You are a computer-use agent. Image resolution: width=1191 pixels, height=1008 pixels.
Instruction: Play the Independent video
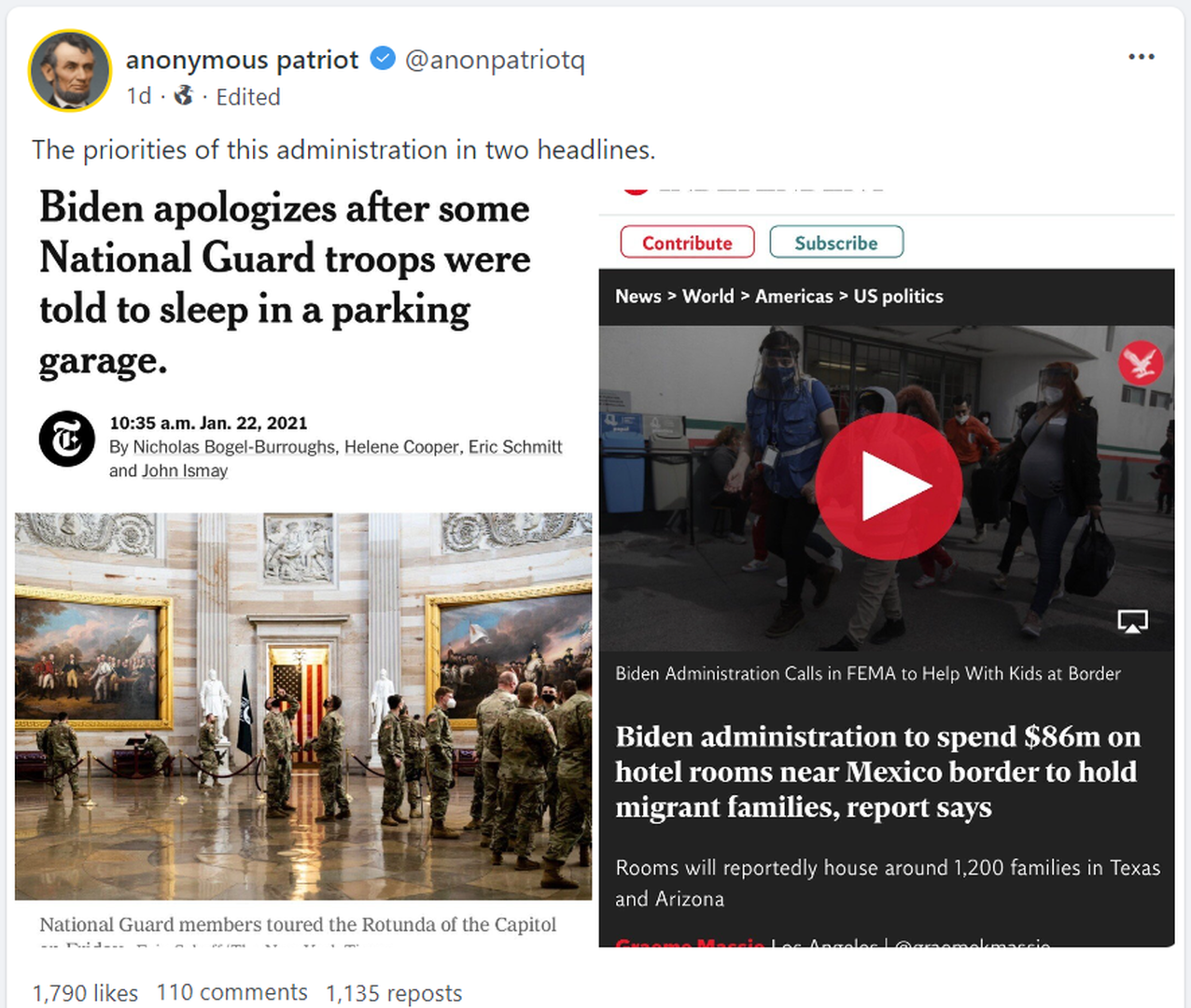[888, 486]
